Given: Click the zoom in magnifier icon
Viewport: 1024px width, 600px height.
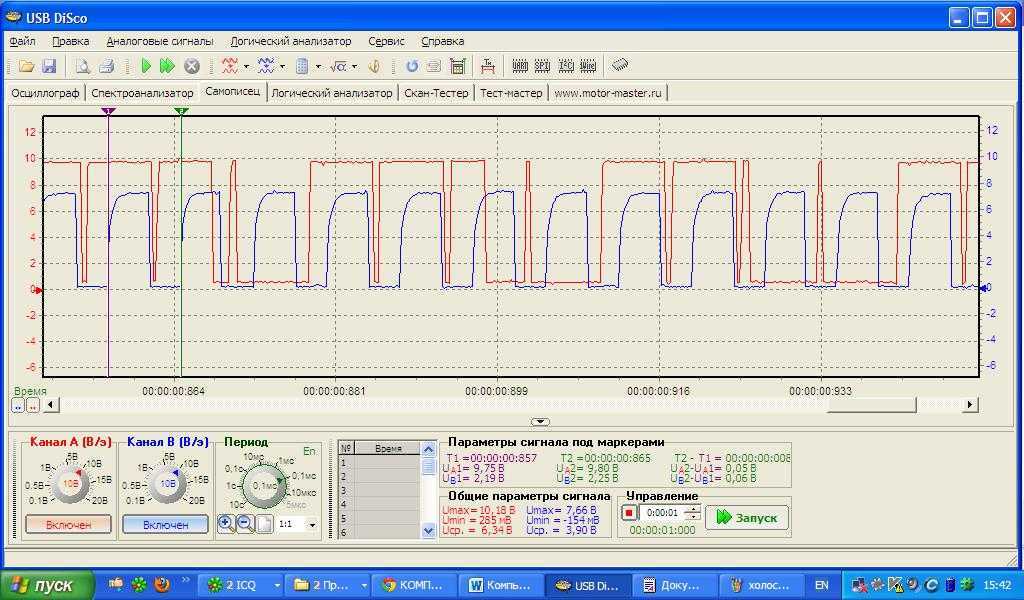Looking at the screenshot, I should 227,523.
